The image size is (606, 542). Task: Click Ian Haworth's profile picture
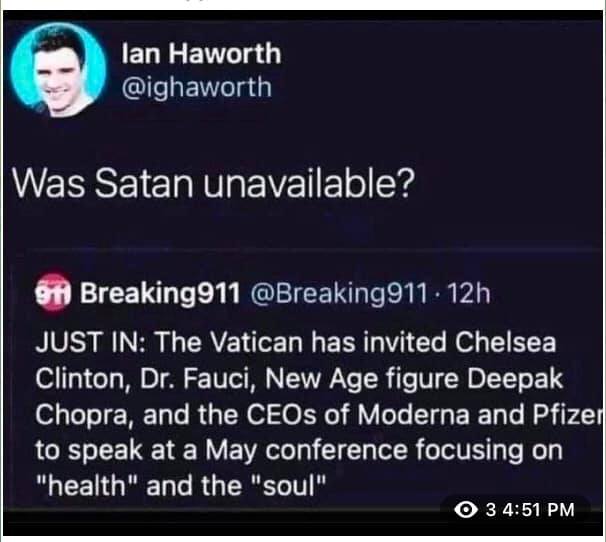(59, 68)
